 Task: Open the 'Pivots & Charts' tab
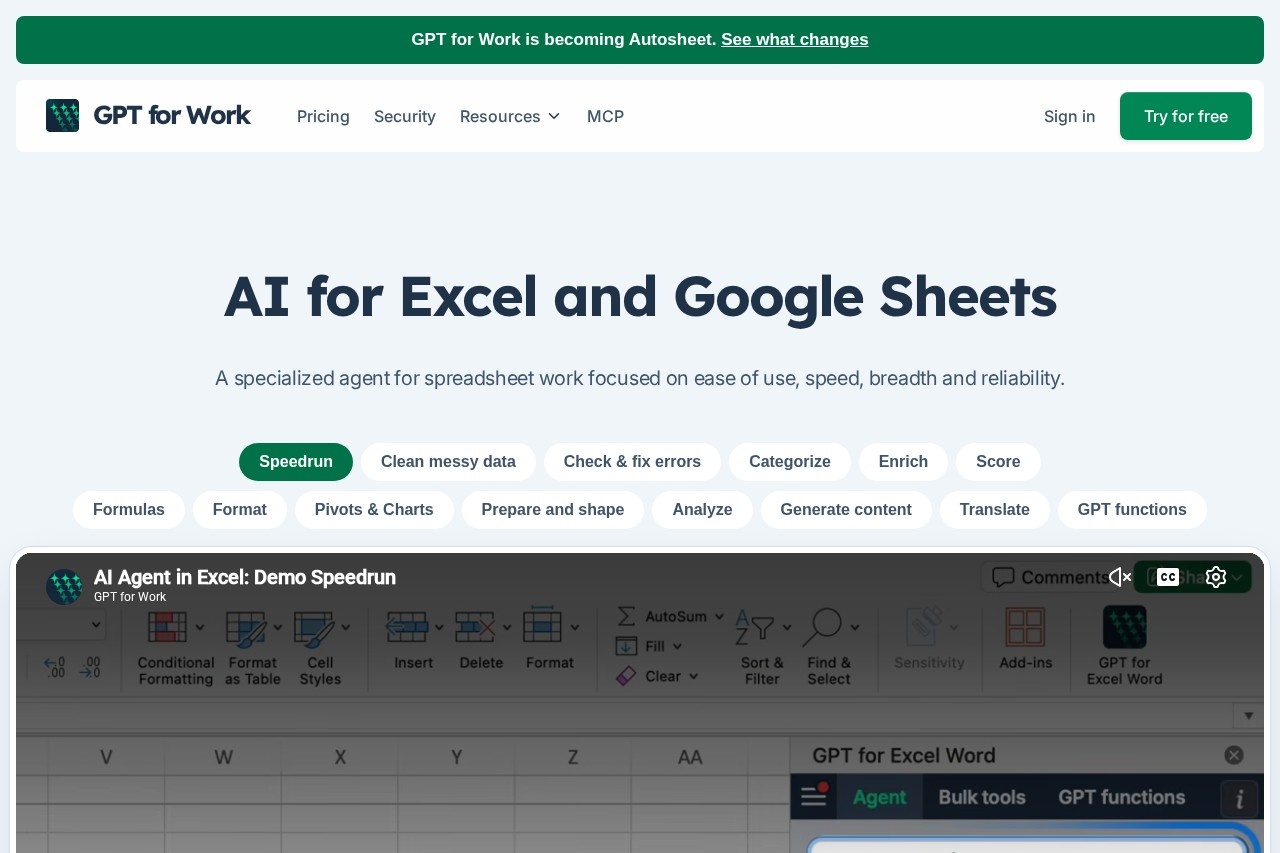[374, 510]
